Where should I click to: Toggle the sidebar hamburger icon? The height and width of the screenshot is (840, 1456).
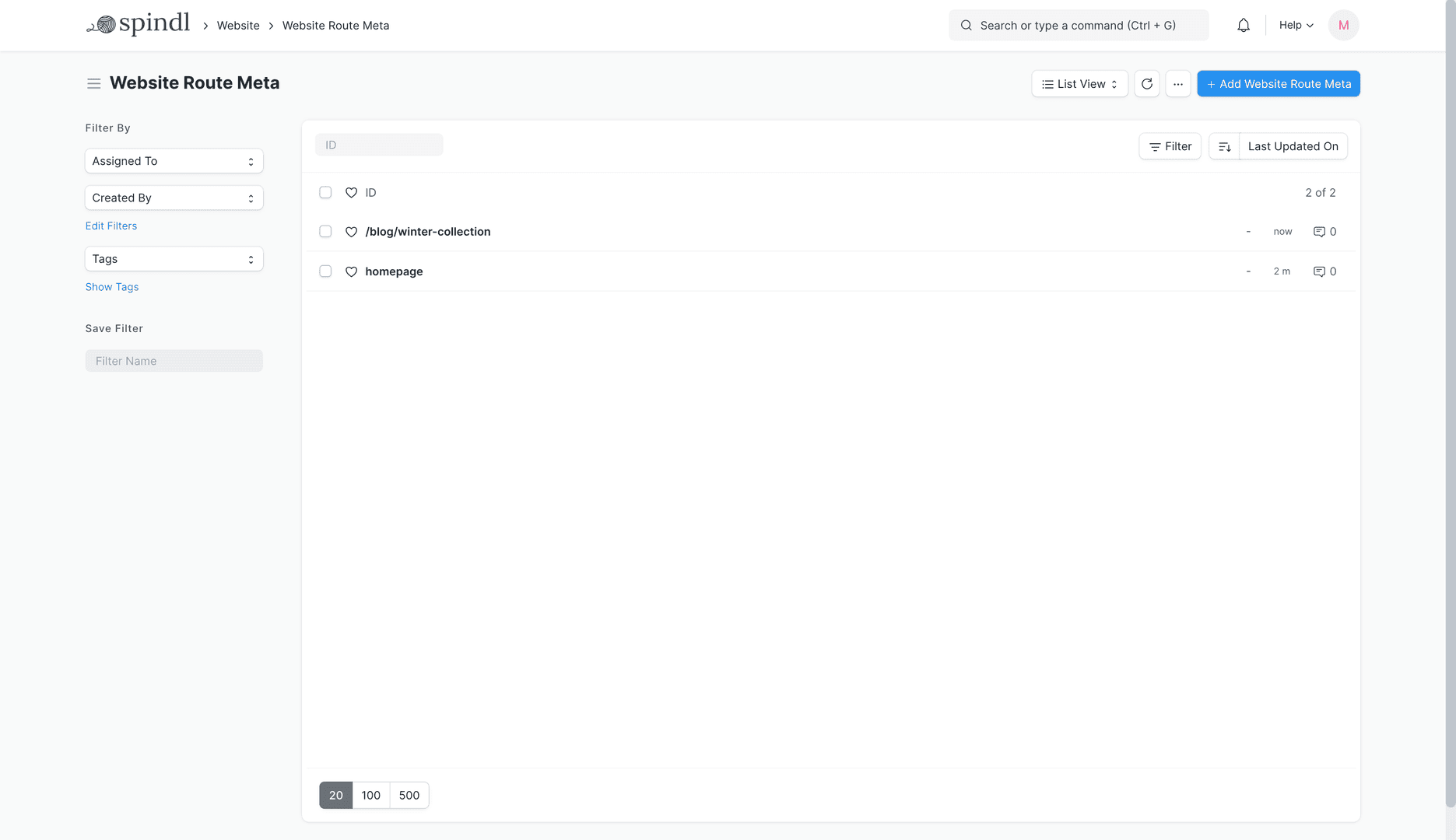tap(93, 84)
